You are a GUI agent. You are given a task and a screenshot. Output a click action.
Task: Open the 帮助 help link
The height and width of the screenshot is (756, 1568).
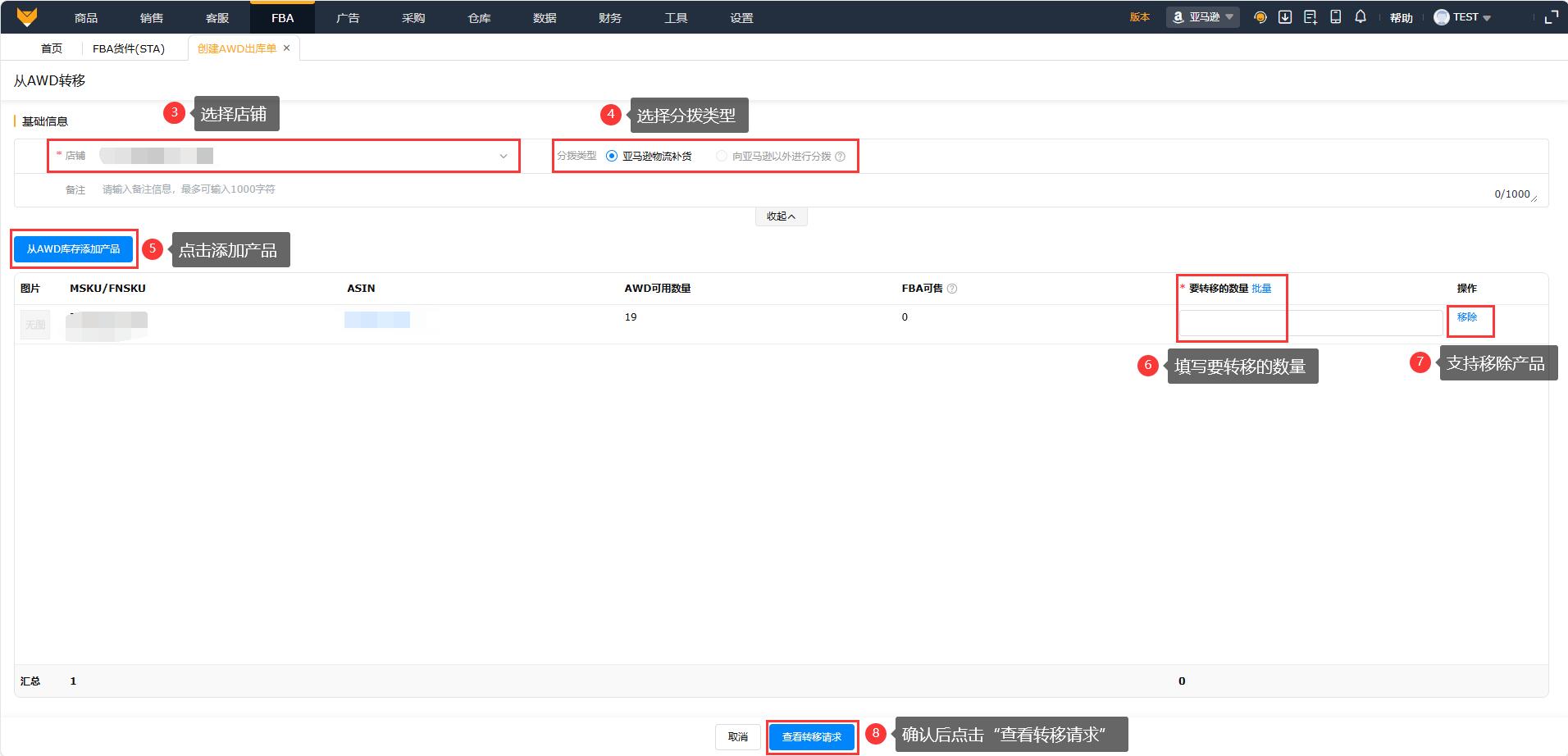[1402, 18]
